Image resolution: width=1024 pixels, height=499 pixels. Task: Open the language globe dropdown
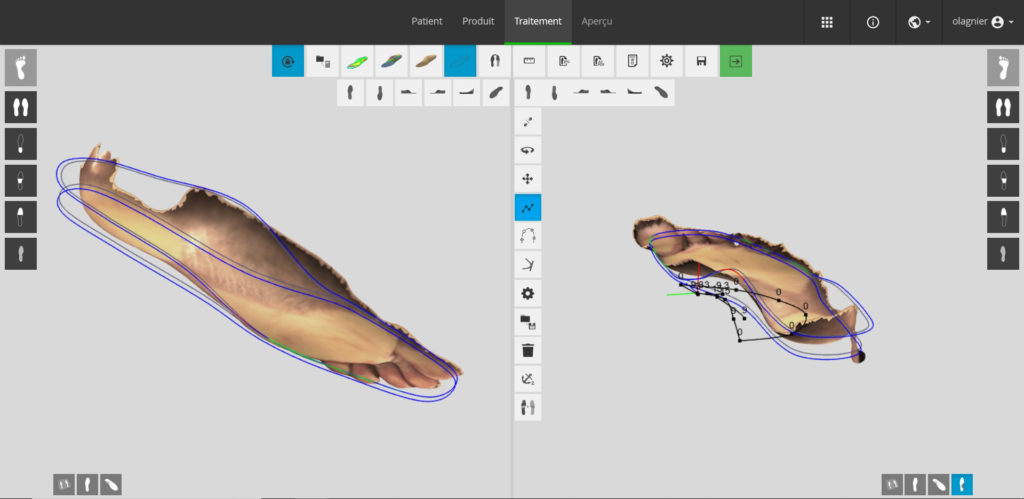pos(919,22)
